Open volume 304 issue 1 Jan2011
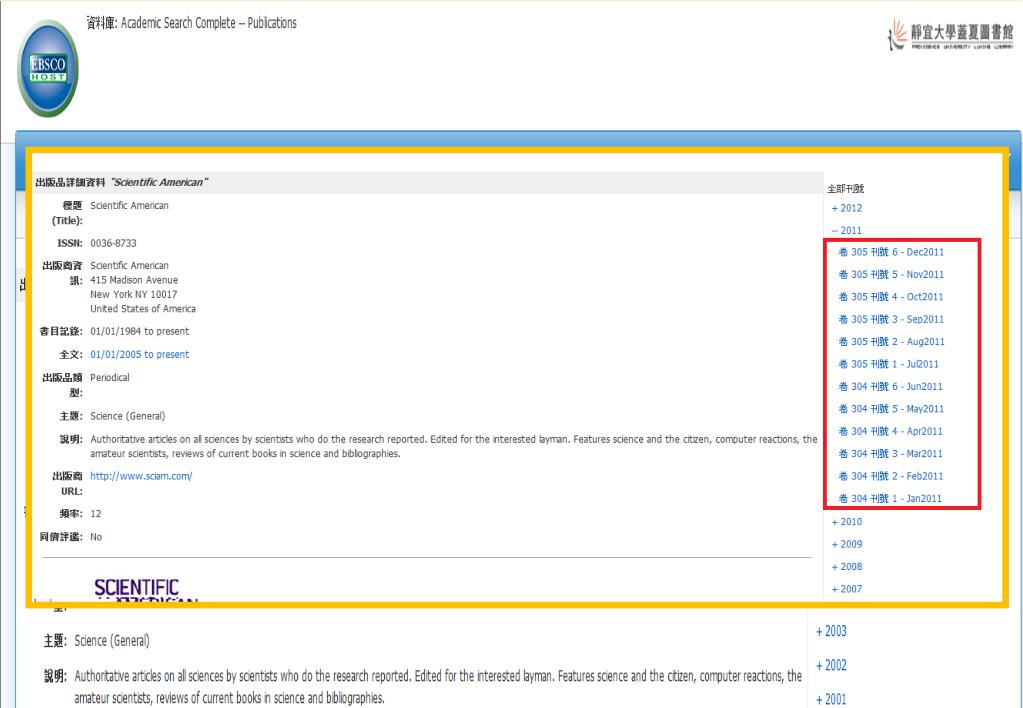Viewport: 1023px width, 708px height. pos(890,499)
